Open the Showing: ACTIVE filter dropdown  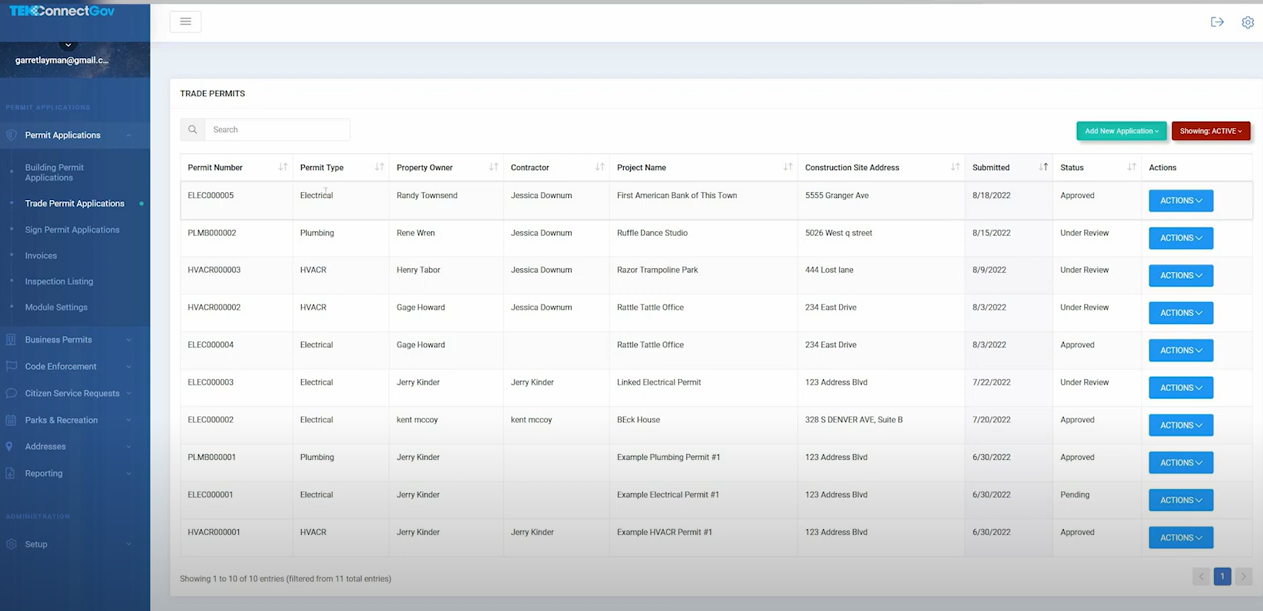click(x=1210, y=130)
